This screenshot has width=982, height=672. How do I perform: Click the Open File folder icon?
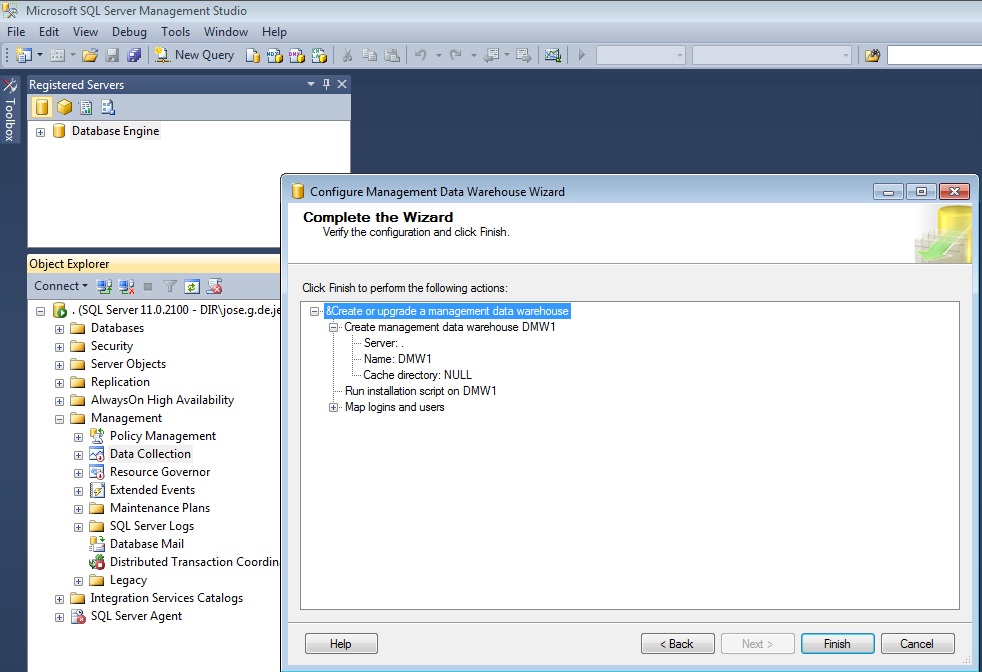coord(90,55)
